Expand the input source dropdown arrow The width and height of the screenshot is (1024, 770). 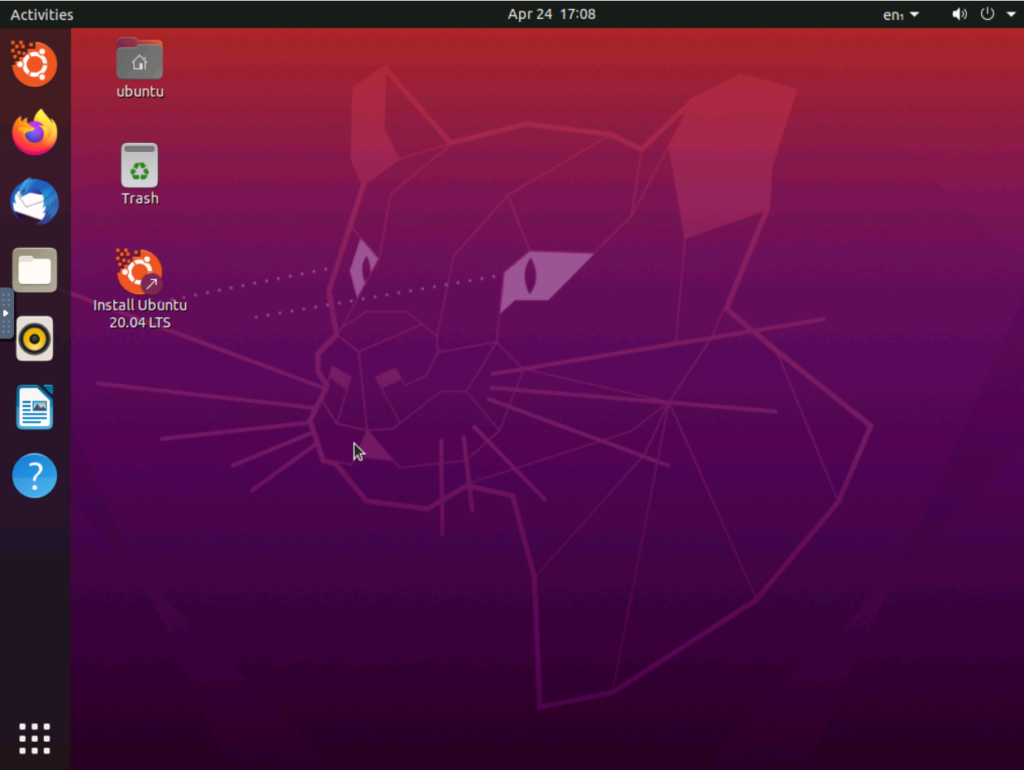pos(914,14)
